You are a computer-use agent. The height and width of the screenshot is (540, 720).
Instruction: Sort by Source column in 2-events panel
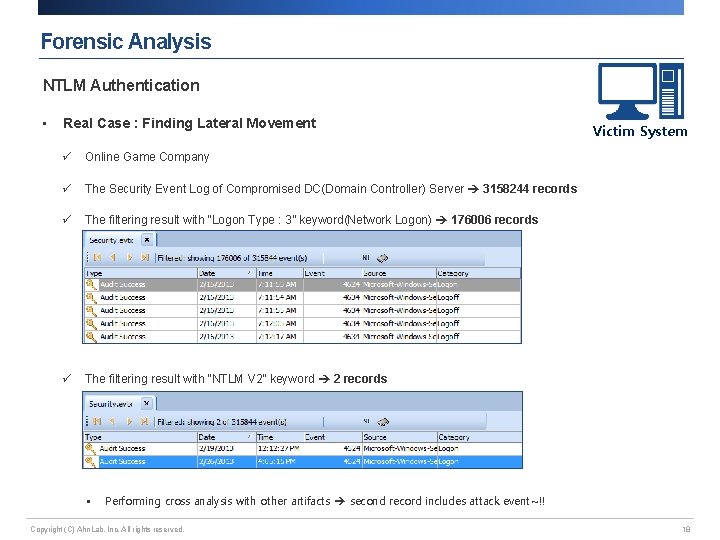[x=399, y=437]
